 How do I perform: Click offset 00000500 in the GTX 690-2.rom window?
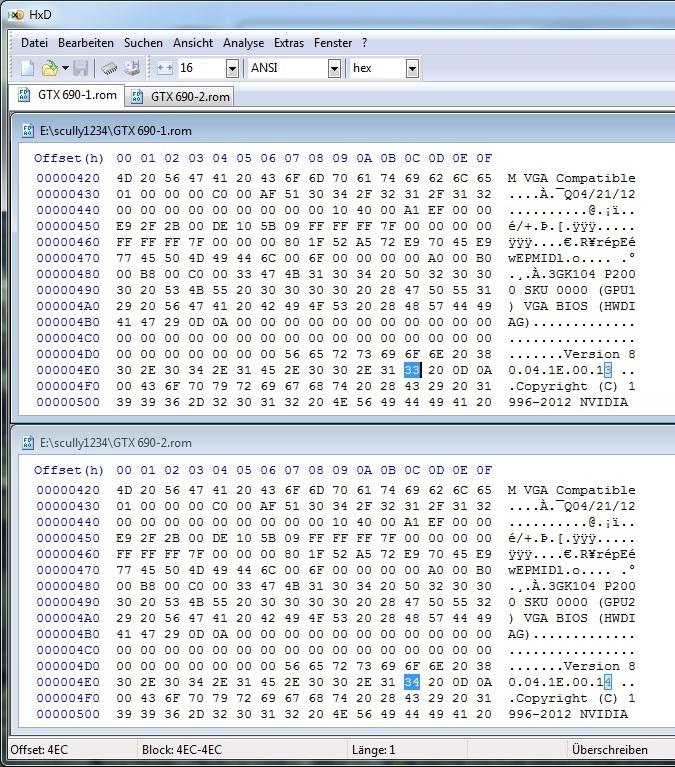tap(68, 714)
